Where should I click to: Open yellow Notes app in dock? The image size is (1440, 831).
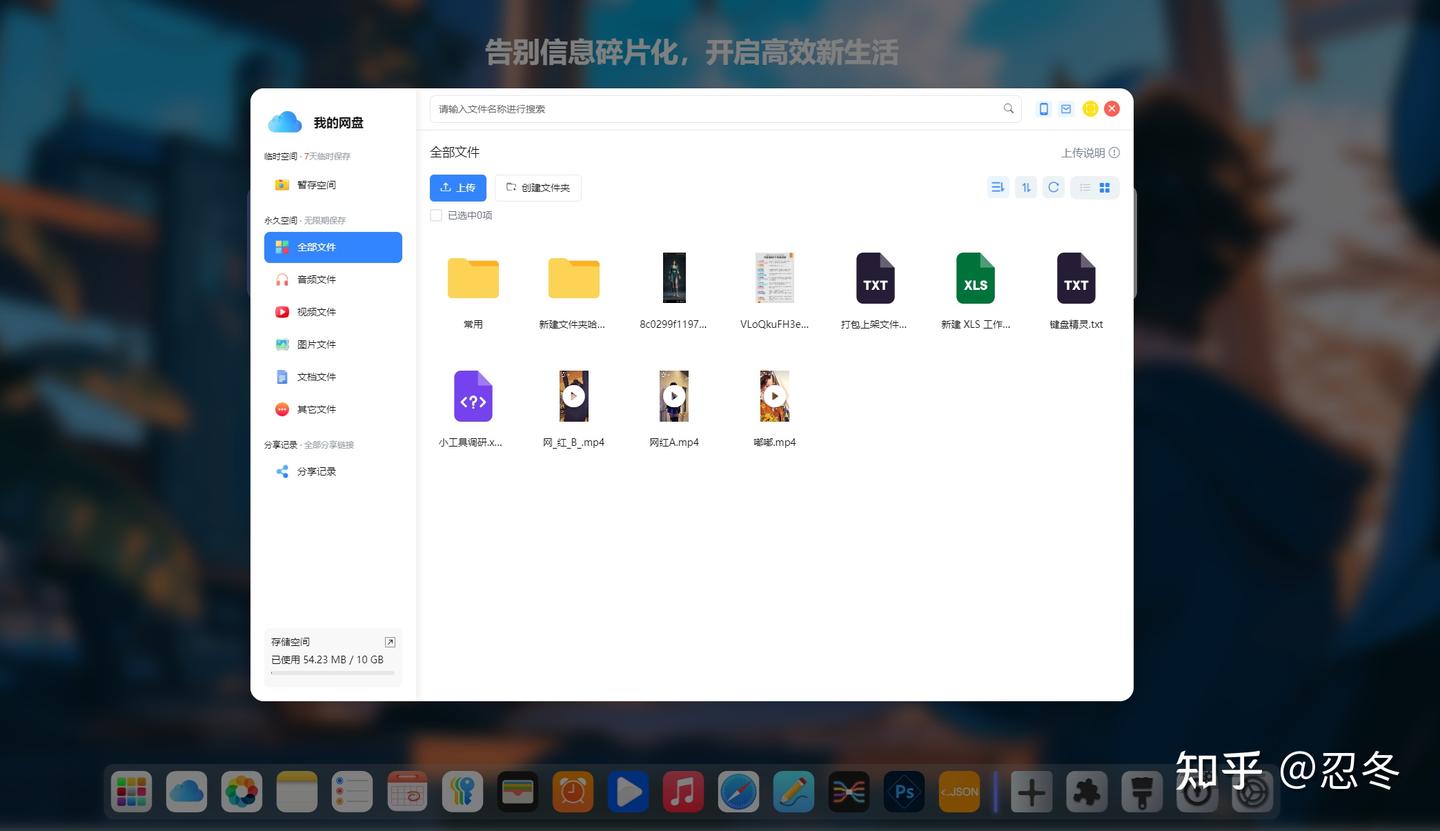point(297,792)
